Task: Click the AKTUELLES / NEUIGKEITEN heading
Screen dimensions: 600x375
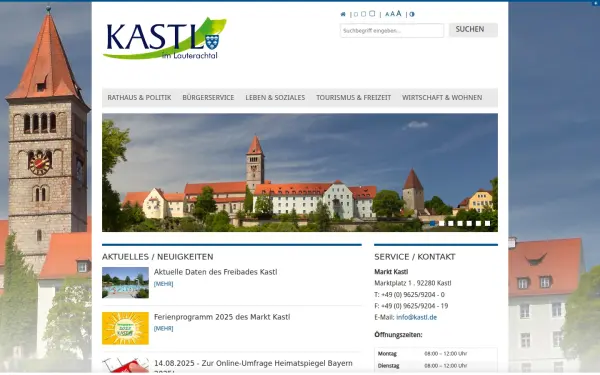Action: coord(158,257)
